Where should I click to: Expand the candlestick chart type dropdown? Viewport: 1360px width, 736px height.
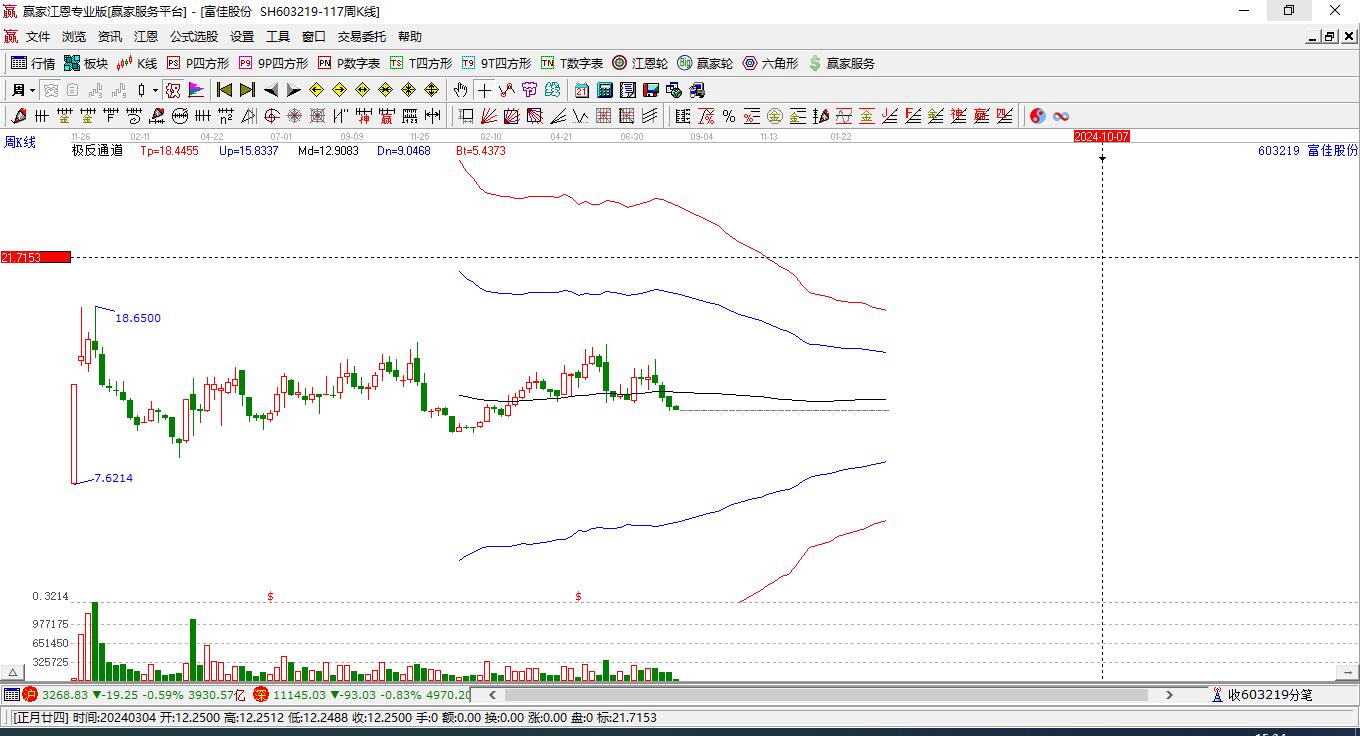click(x=155, y=90)
